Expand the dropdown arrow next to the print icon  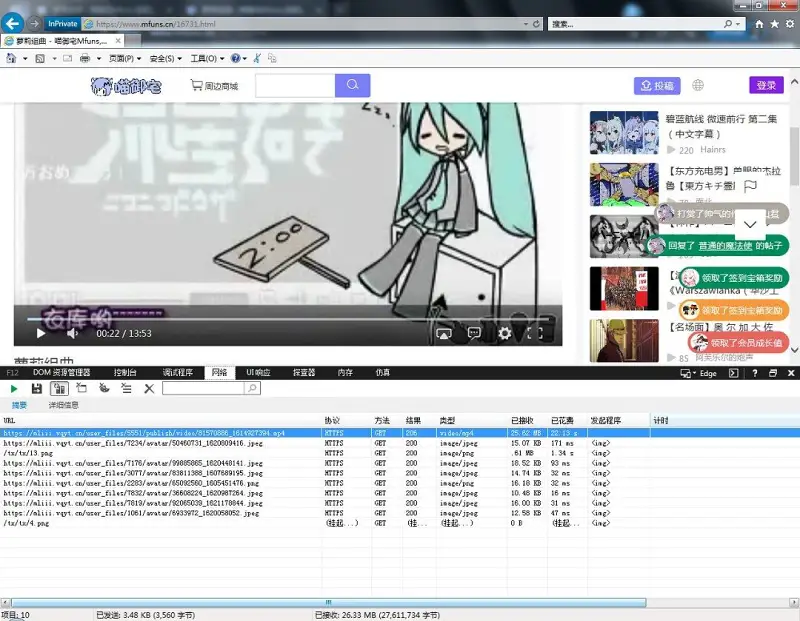click(98, 59)
